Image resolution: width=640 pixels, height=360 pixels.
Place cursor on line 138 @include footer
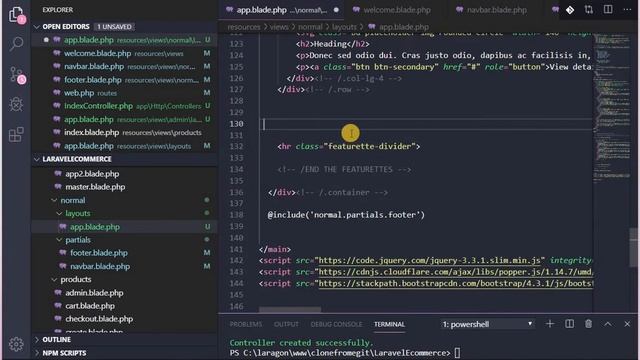pos(346,215)
